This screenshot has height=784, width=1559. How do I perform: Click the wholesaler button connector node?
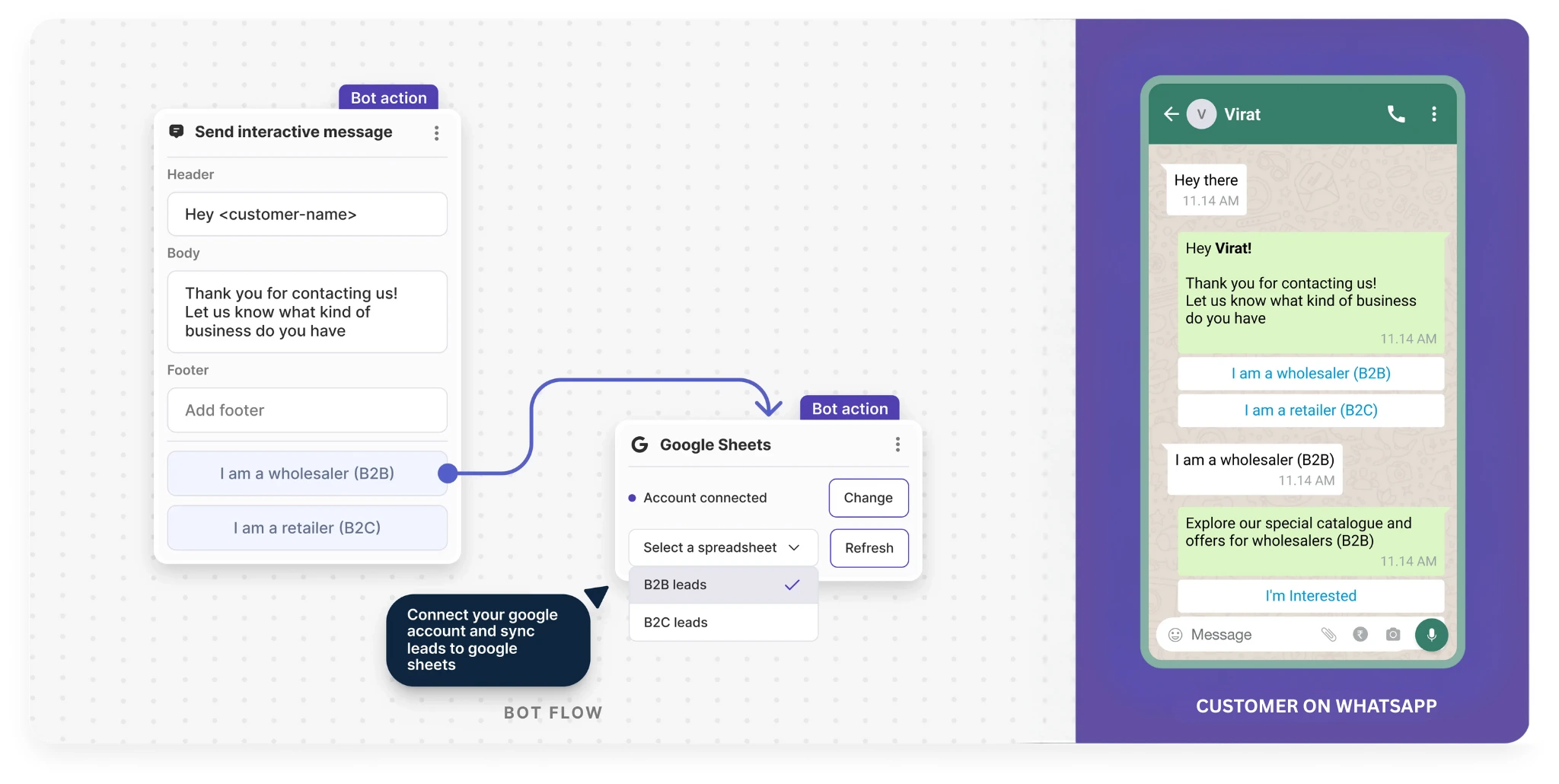click(x=448, y=473)
